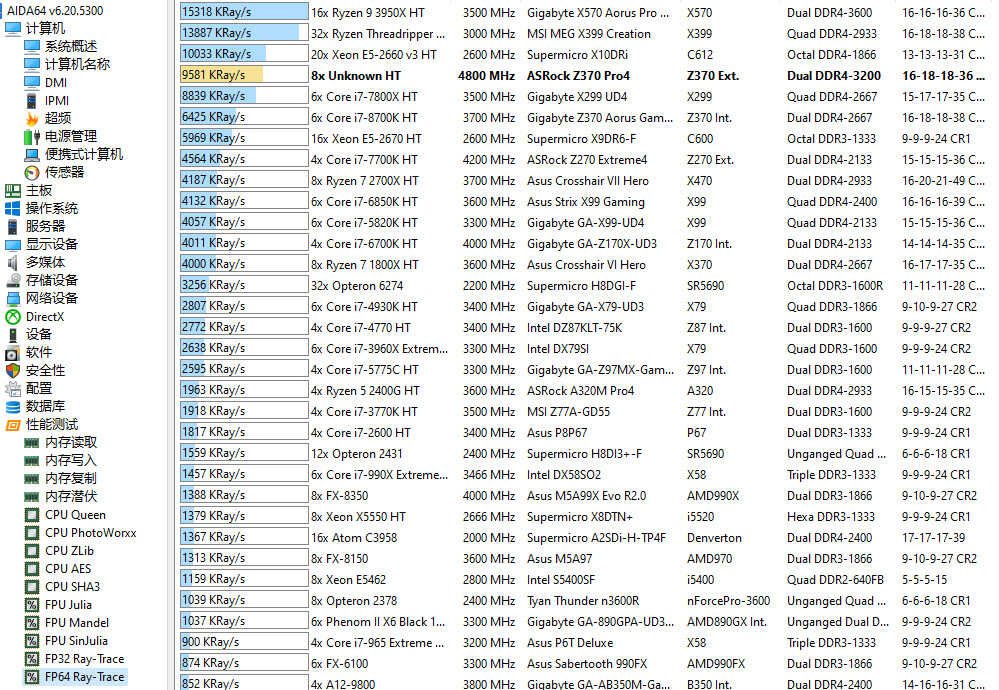This screenshot has height=690, width=999.
Task: Open the 内存读取 memory chip icon
Action: point(32,443)
